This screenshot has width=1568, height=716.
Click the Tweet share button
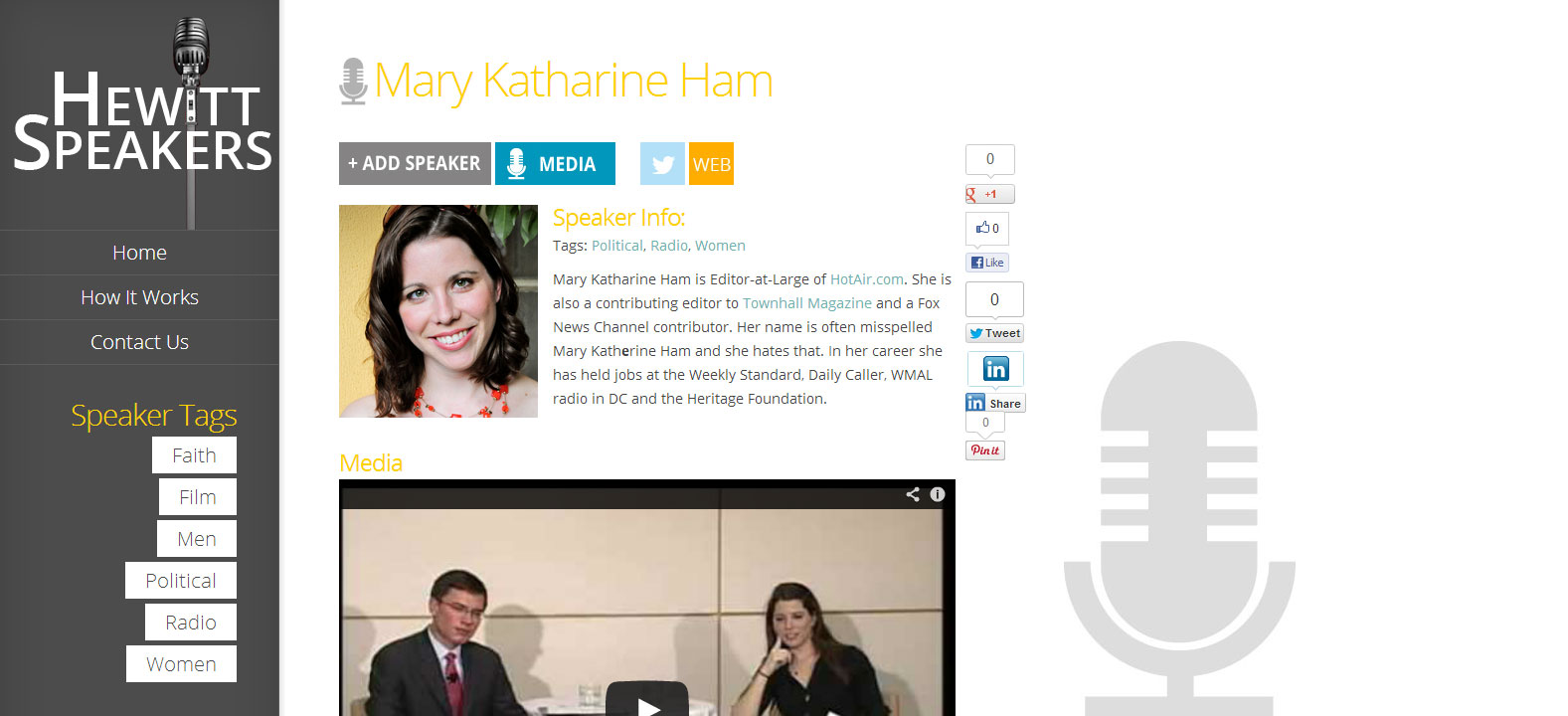coord(994,333)
